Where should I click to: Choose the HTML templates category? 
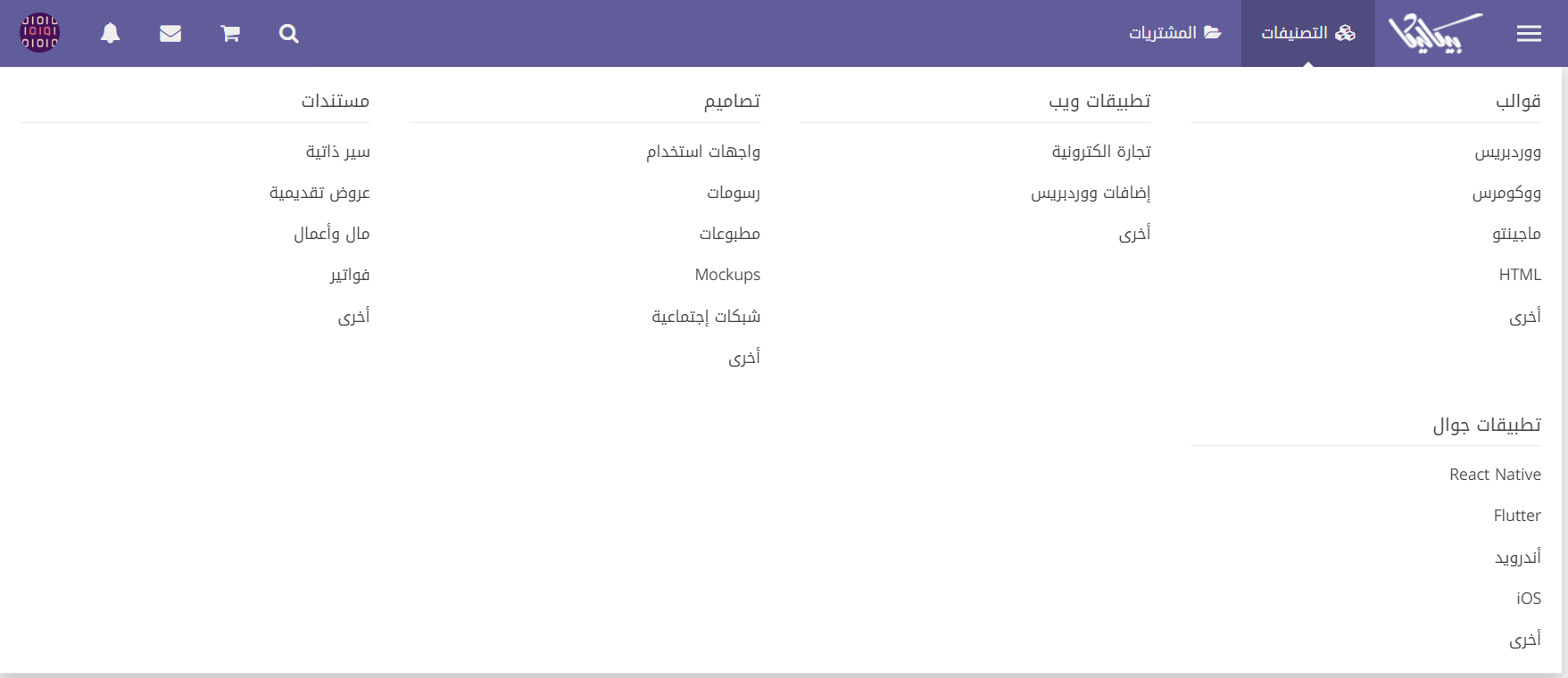tap(1520, 275)
